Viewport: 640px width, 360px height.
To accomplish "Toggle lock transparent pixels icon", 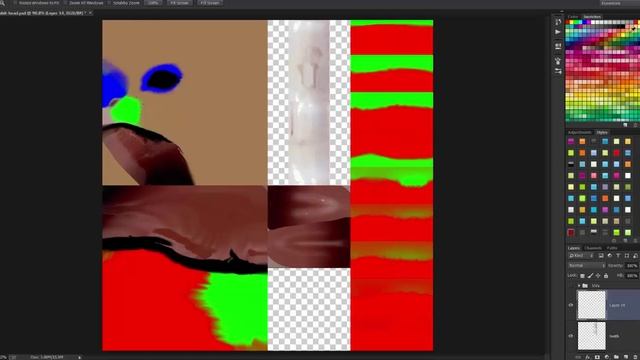I will (582, 276).
